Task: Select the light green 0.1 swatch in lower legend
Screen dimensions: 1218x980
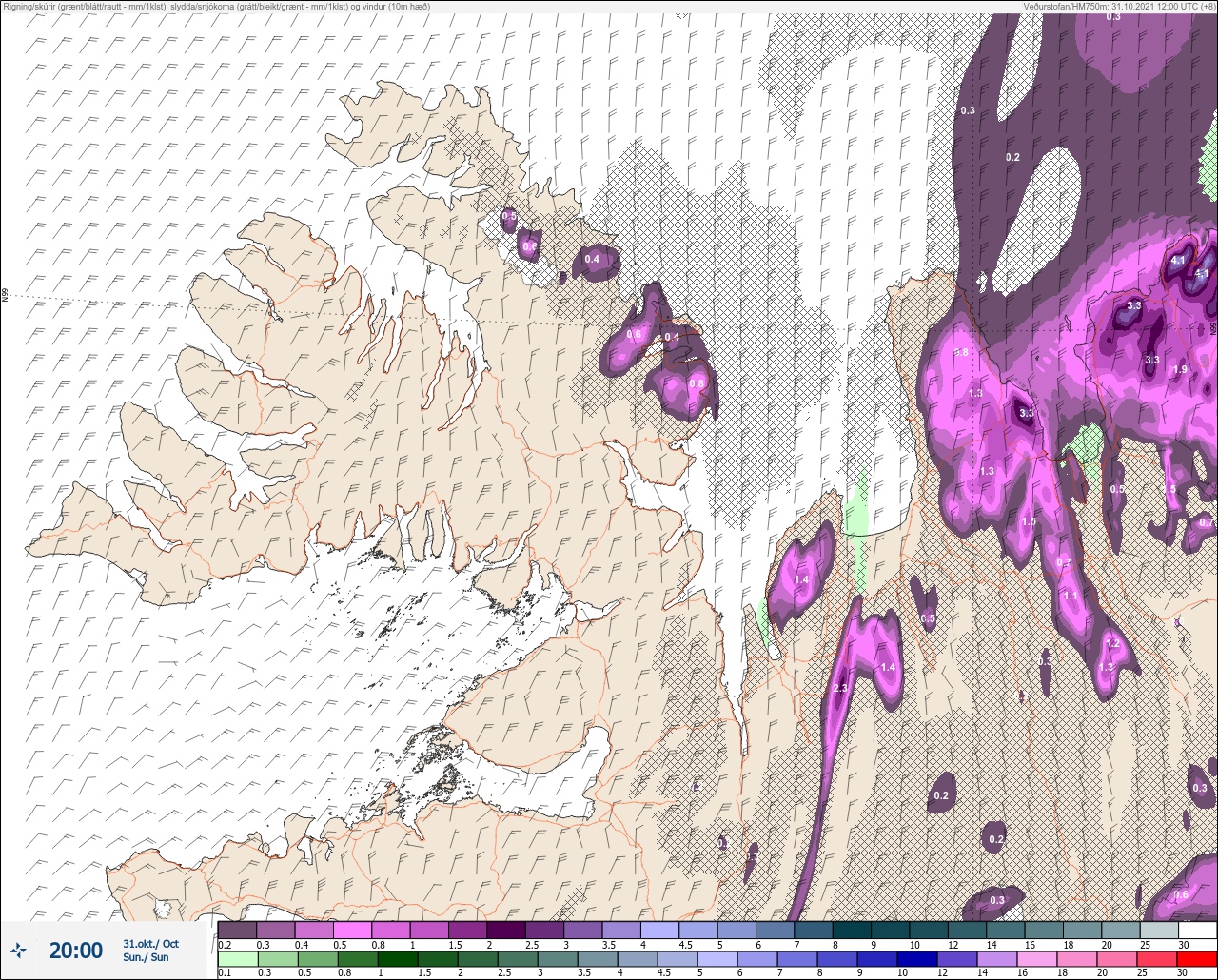Action: click(237, 959)
